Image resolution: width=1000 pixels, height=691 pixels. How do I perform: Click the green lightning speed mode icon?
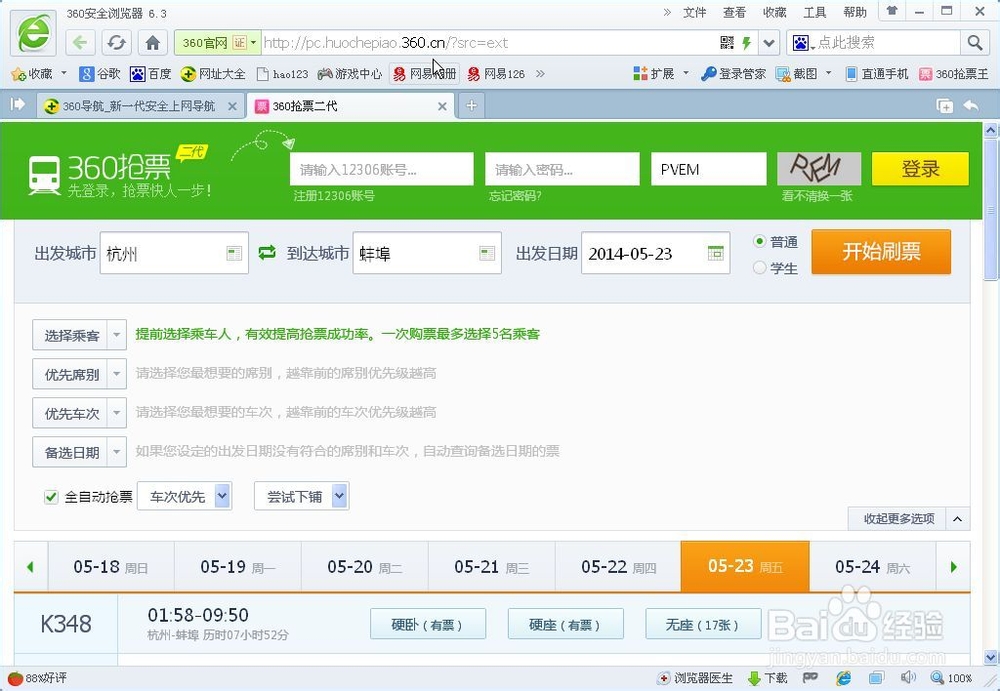(746, 43)
